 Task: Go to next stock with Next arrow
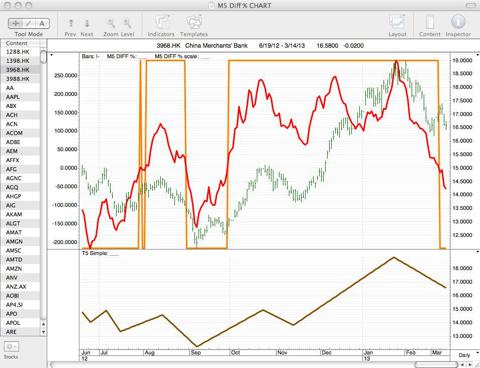87,23
